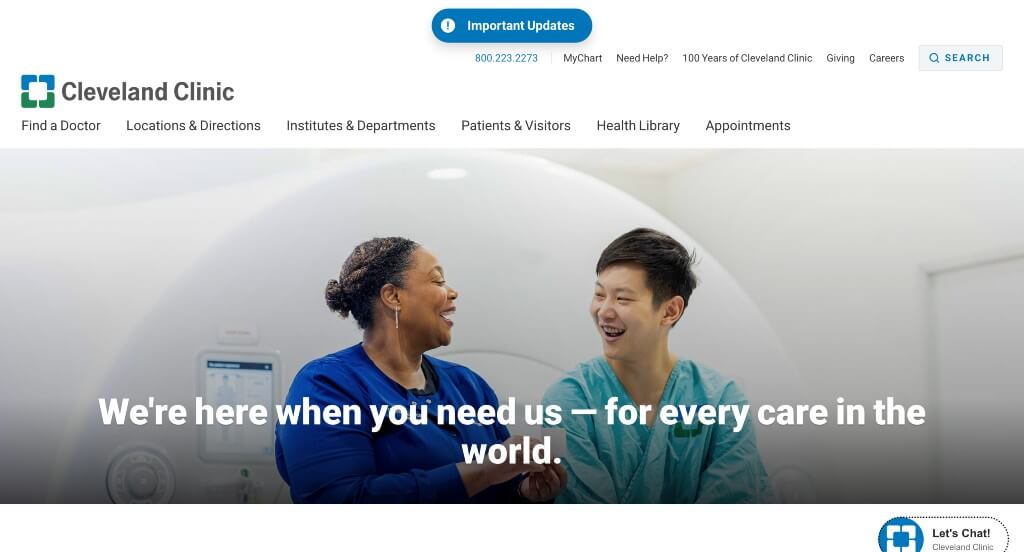The image size is (1024, 552).
Task: Click the Cleveland Clinic wordmark text
Action: pos(148,91)
